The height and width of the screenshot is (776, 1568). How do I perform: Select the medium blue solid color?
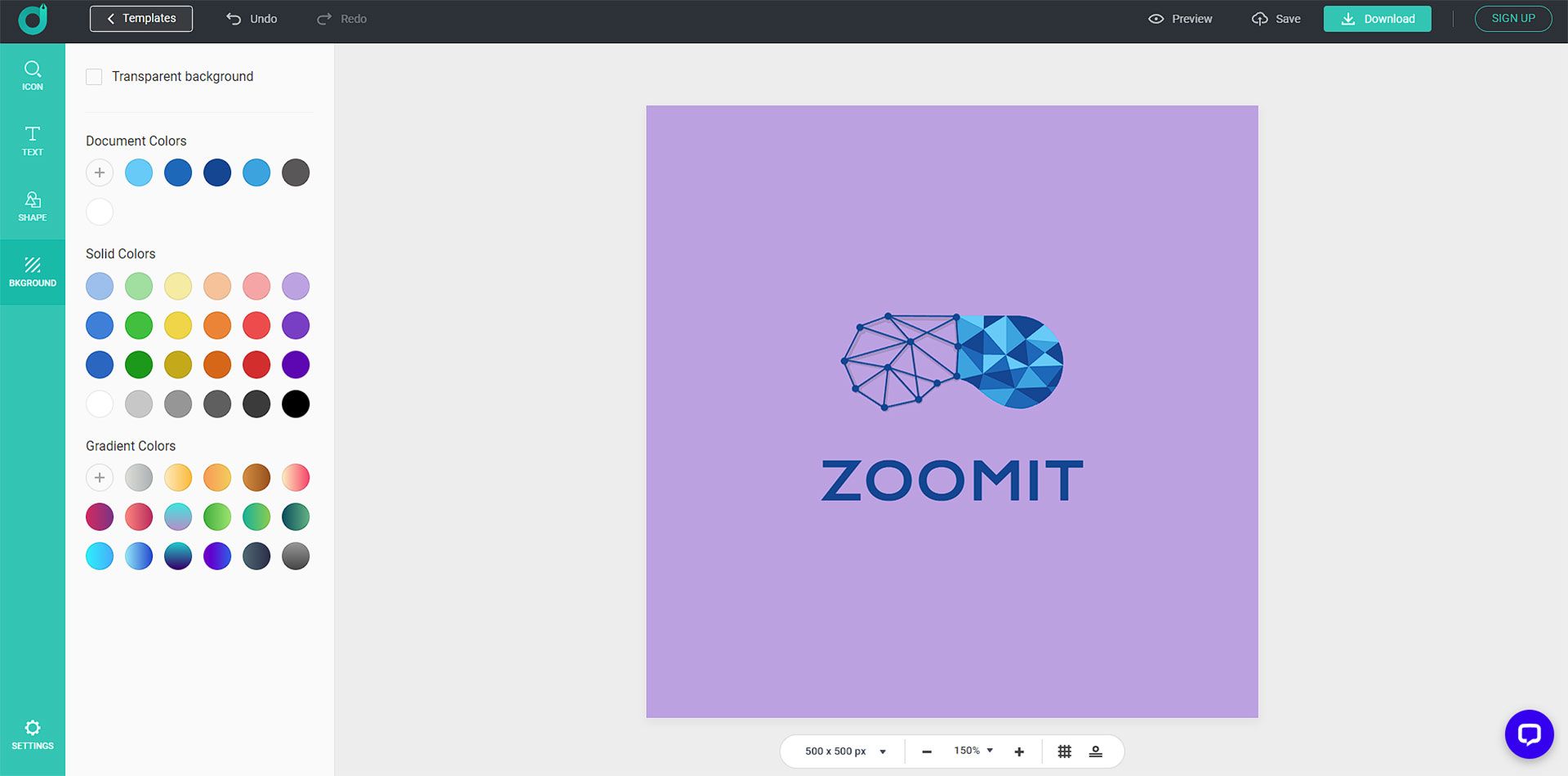pos(100,326)
